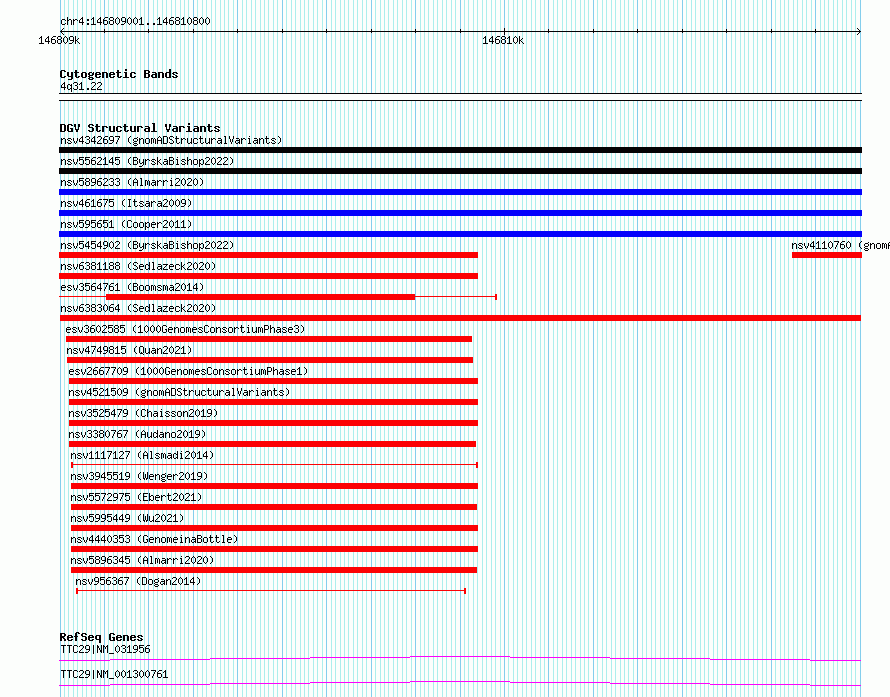Click the 146810k ruler label

coord(503,40)
